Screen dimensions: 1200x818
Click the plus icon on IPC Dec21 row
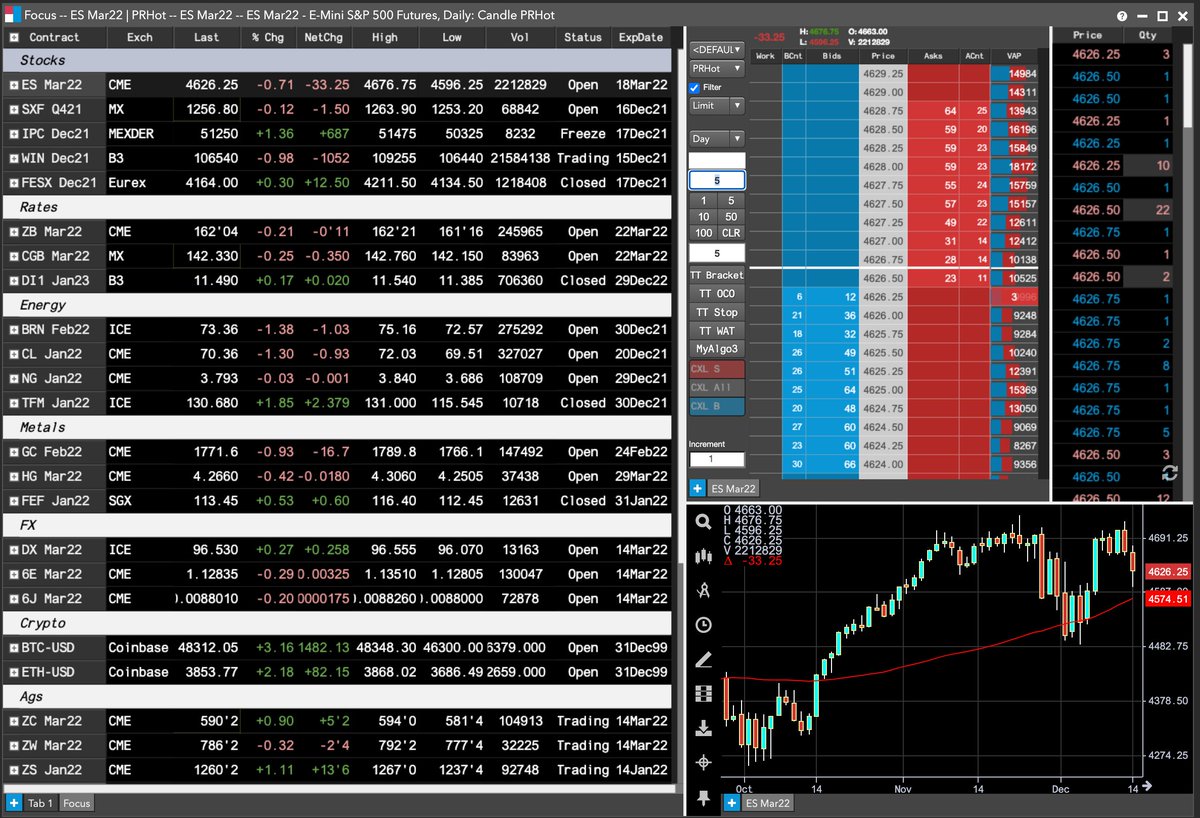click(13, 133)
